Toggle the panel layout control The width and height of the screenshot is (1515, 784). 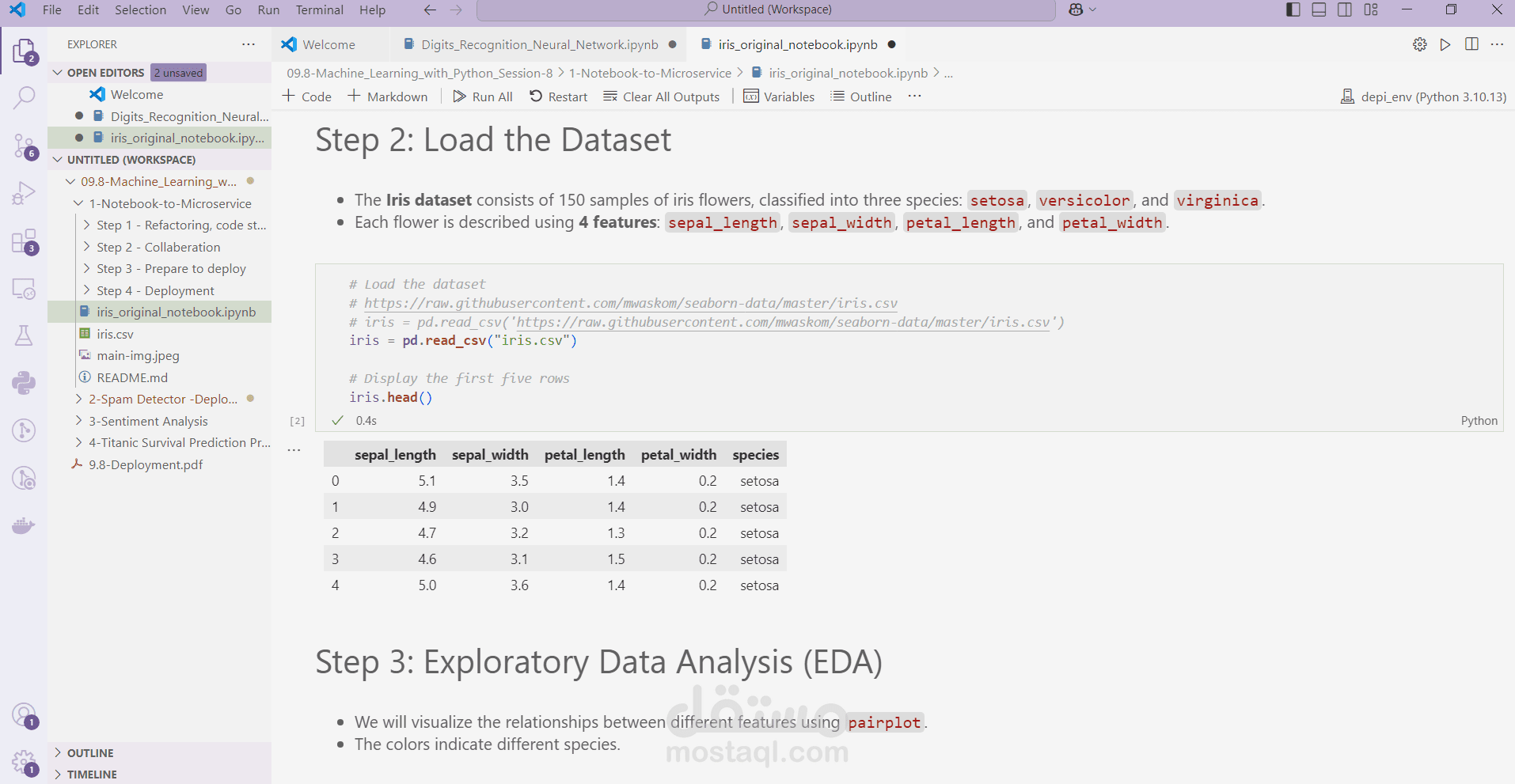click(x=1318, y=9)
